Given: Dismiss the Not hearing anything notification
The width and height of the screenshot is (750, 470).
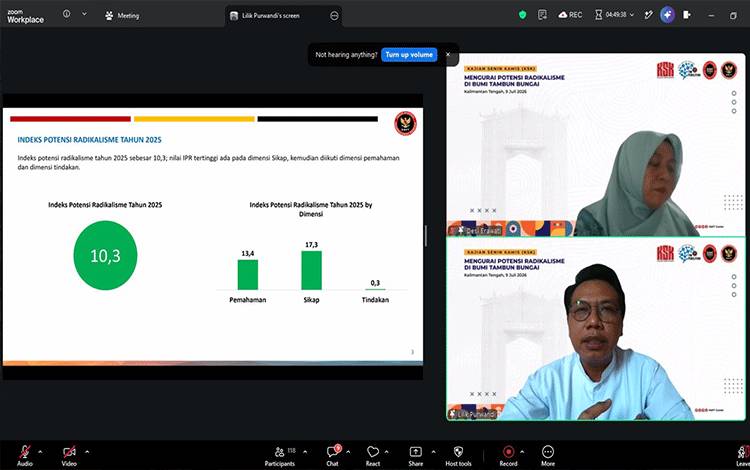Looking at the screenshot, I should pos(448,55).
